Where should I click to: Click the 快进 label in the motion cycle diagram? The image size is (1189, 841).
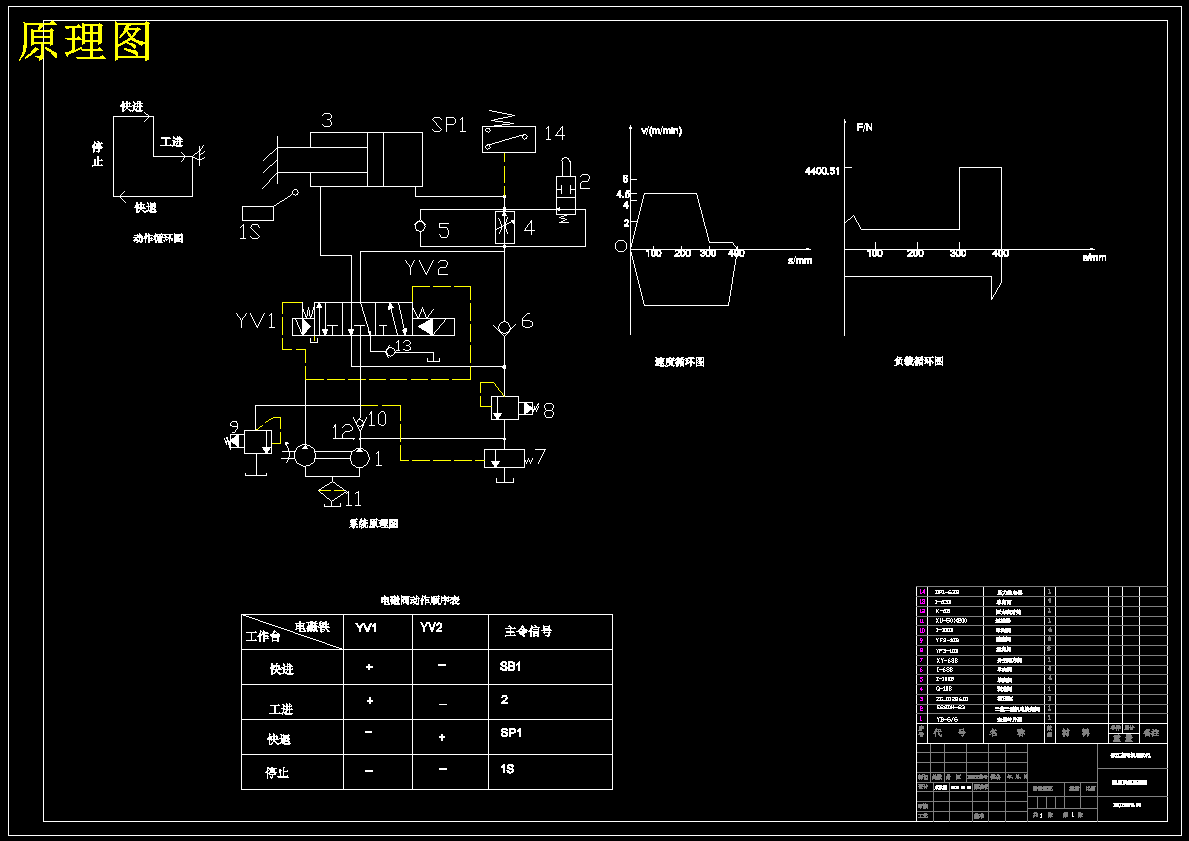click(x=132, y=106)
